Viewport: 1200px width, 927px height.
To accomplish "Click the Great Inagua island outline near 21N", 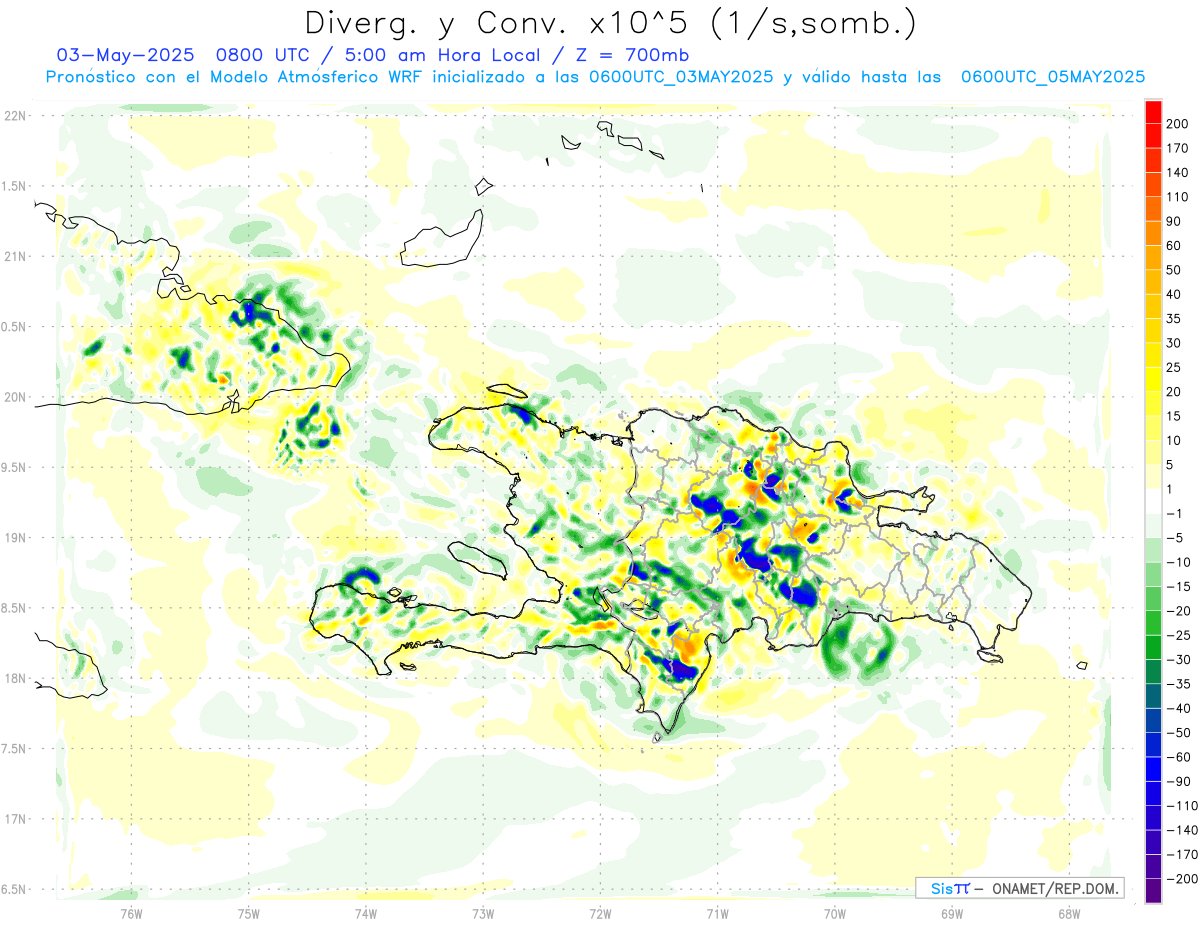I will pos(441,240).
